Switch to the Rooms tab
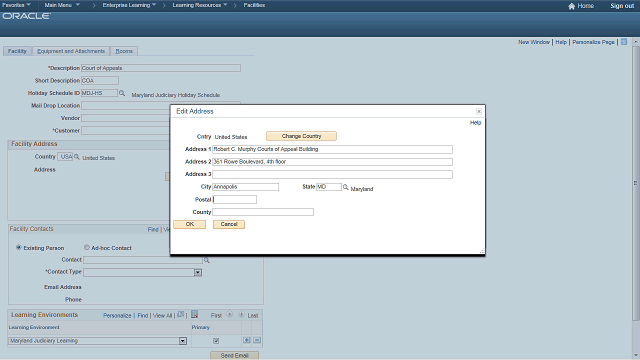The image size is (640, 360). (124, 51)
